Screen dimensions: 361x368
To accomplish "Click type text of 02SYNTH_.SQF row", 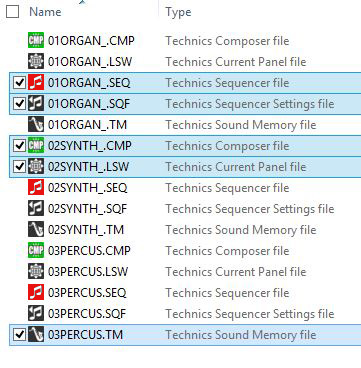I will (x=250, y=209).
